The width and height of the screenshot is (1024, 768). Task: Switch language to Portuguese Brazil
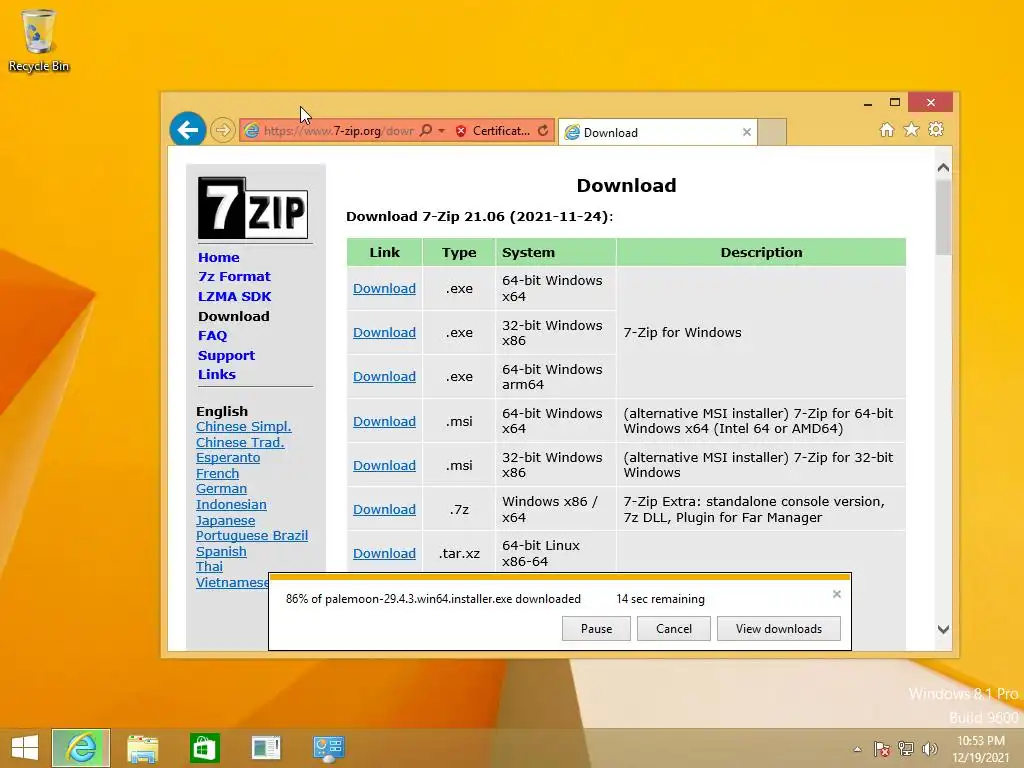[x=252, y=536]
